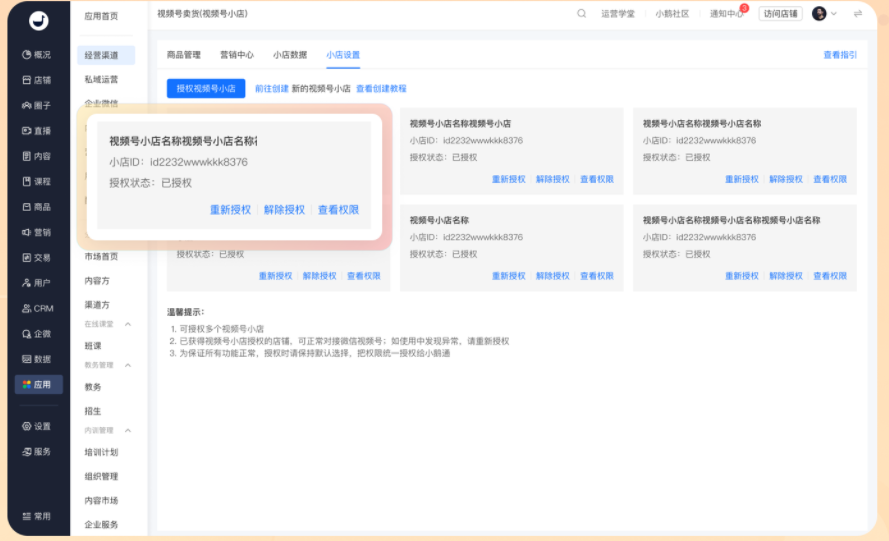Open 渠道方 menu item
Viewport: 889px width, 541px height.
point(97,305)
